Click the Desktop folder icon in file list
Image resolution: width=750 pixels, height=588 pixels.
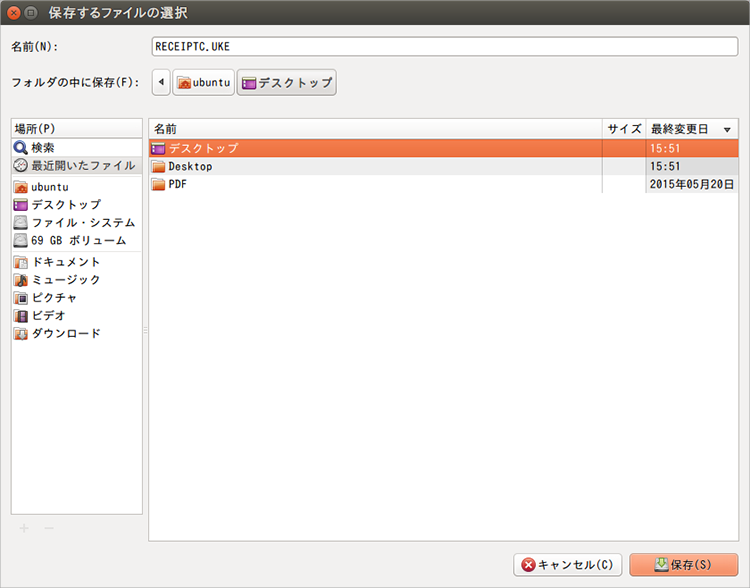[158, 166]
